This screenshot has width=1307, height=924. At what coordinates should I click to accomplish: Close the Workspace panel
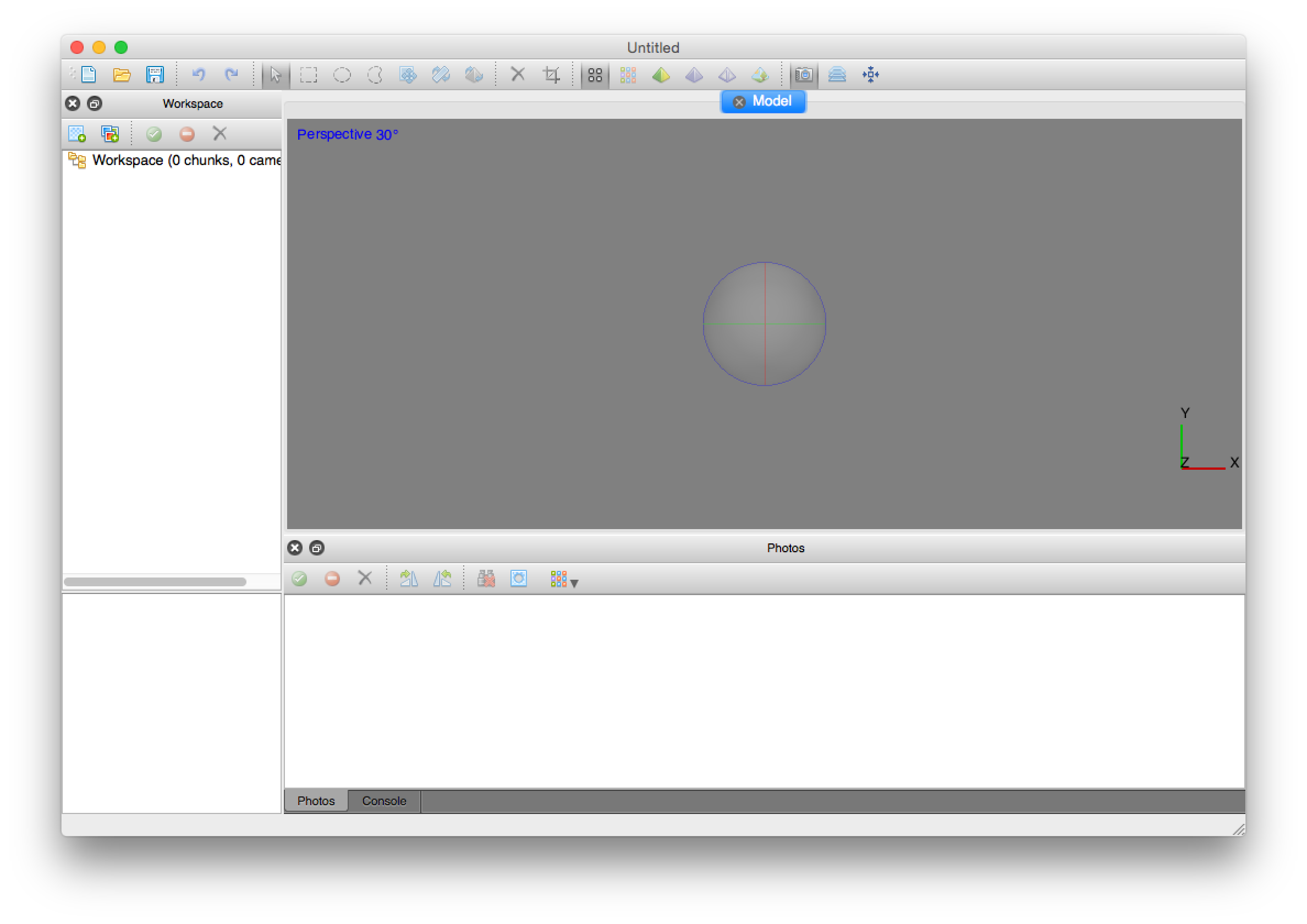point(72,103)
